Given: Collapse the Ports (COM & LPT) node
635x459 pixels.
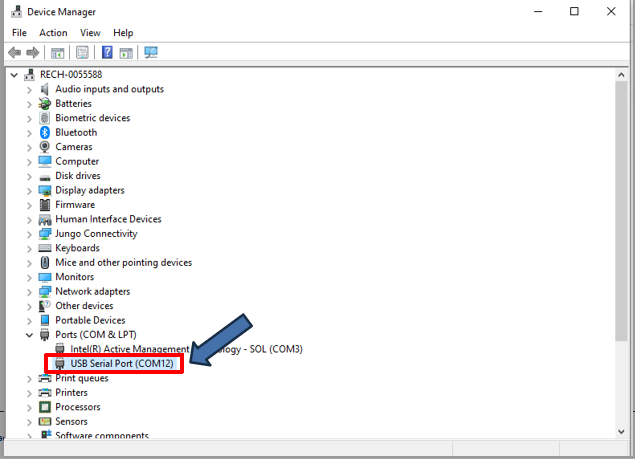Looking at the screenshot, I should click(29, 335).
